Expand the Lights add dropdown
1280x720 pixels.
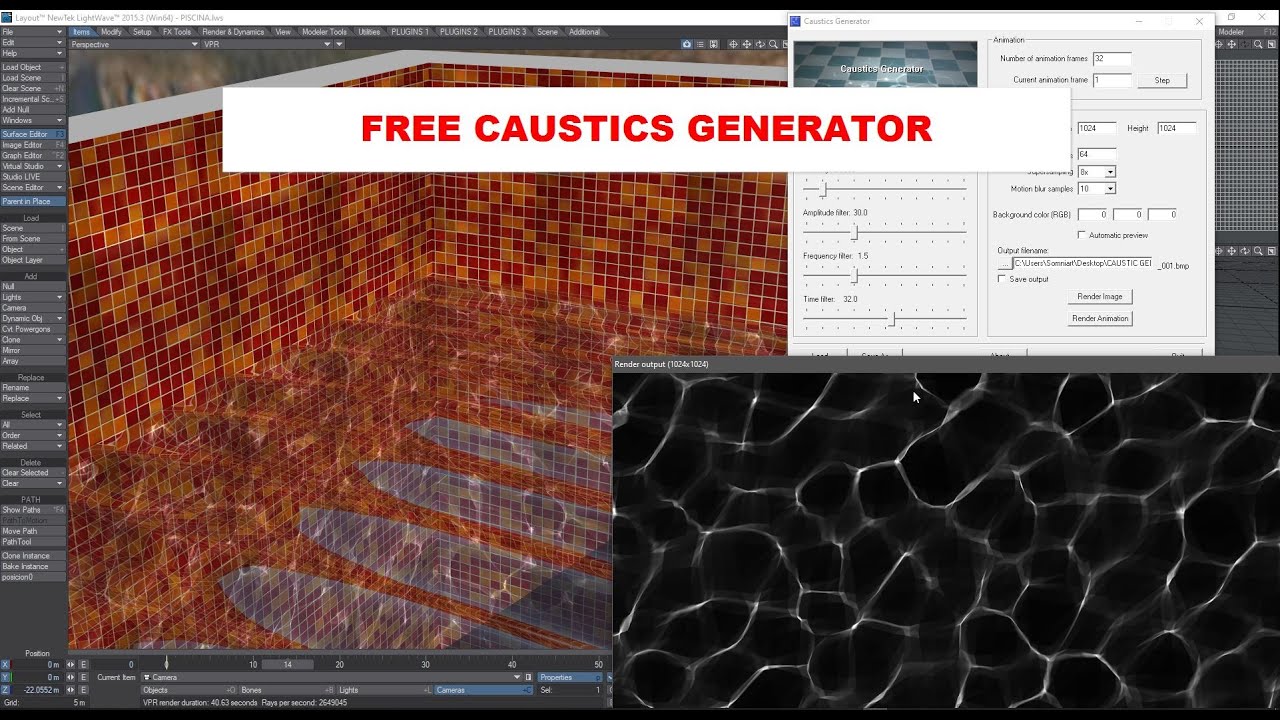[33, 297]
